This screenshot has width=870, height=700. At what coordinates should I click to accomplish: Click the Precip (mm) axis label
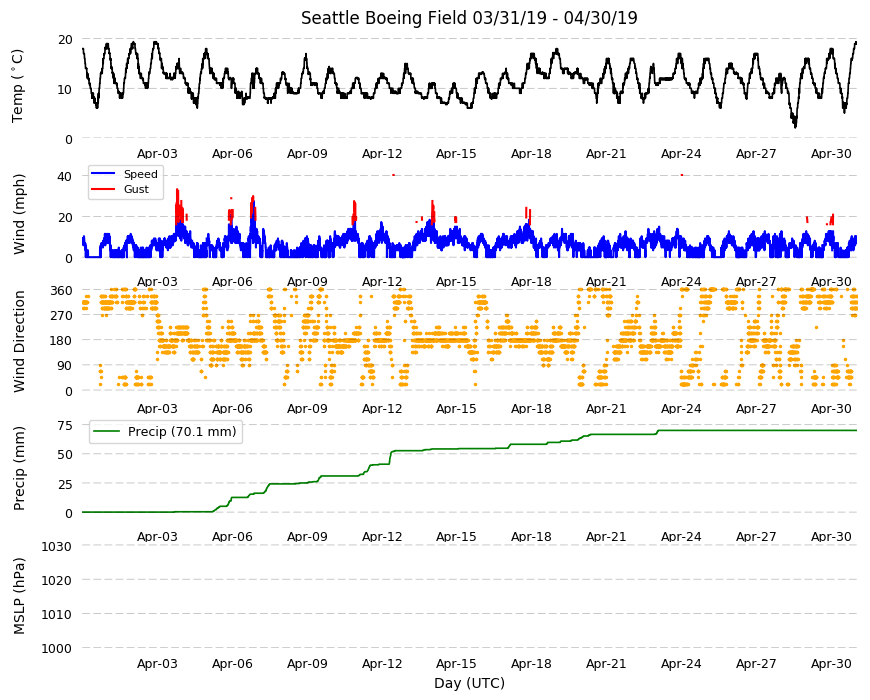tap(19, 468)
